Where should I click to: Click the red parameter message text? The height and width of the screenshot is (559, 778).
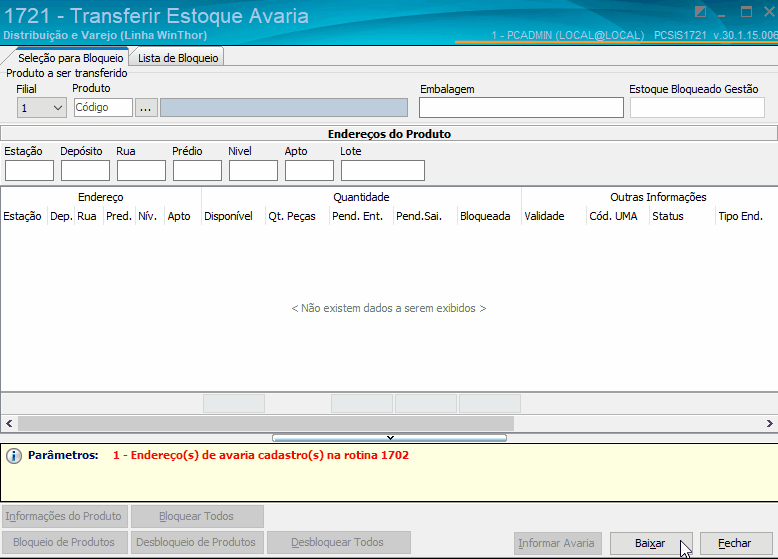pyautogui.click(x=261, y=455)
